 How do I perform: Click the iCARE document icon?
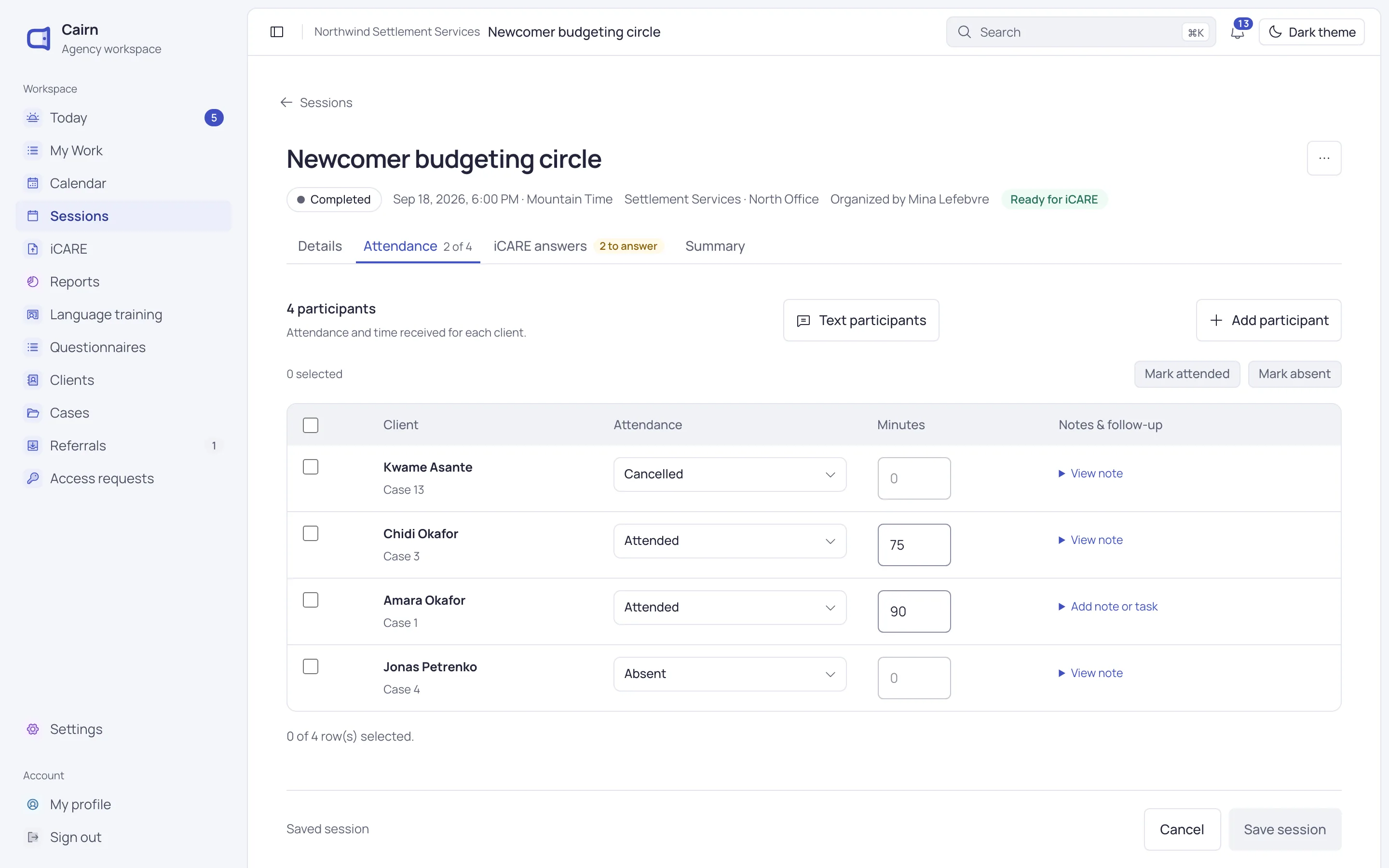click(x=33, y=248)
